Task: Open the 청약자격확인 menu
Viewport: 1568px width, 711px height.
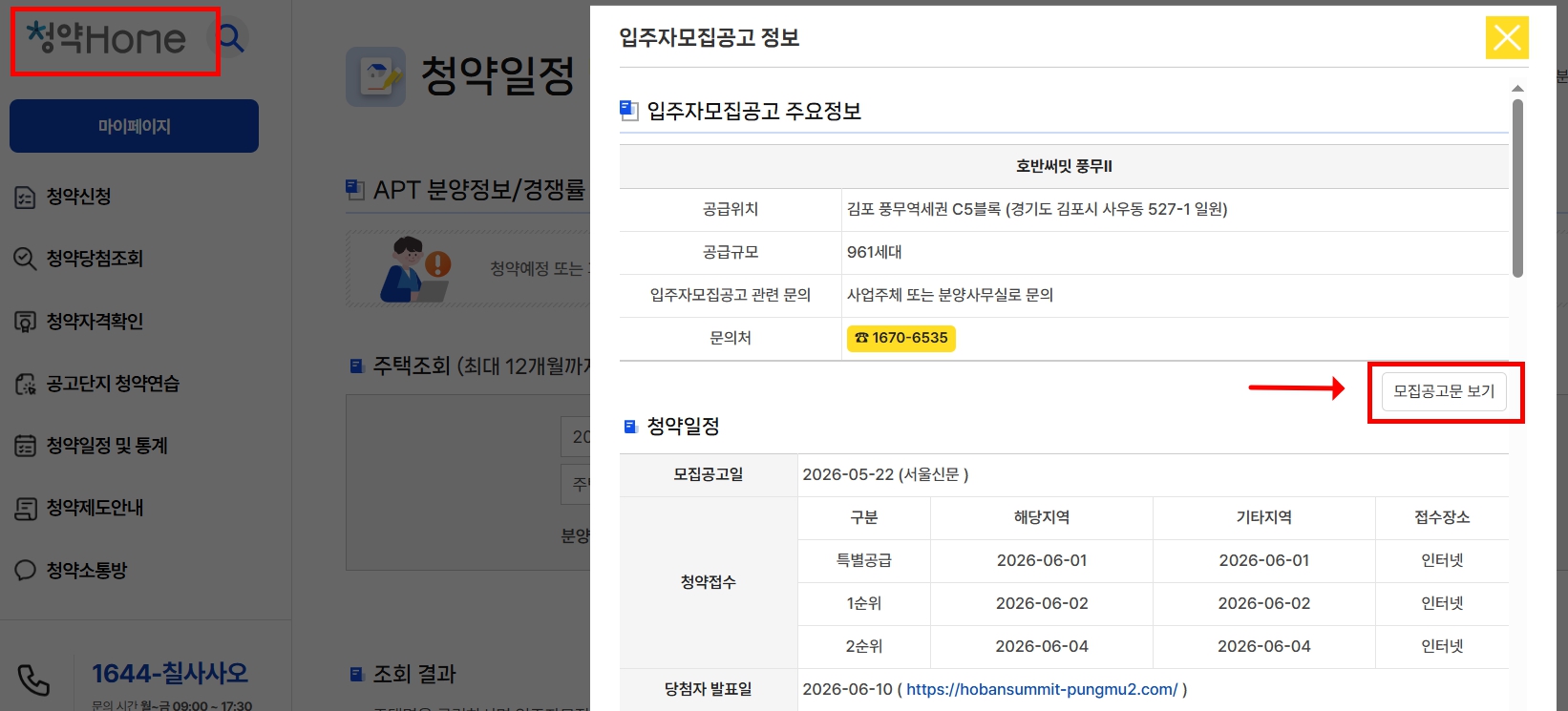Action: [x=95, y=322]
